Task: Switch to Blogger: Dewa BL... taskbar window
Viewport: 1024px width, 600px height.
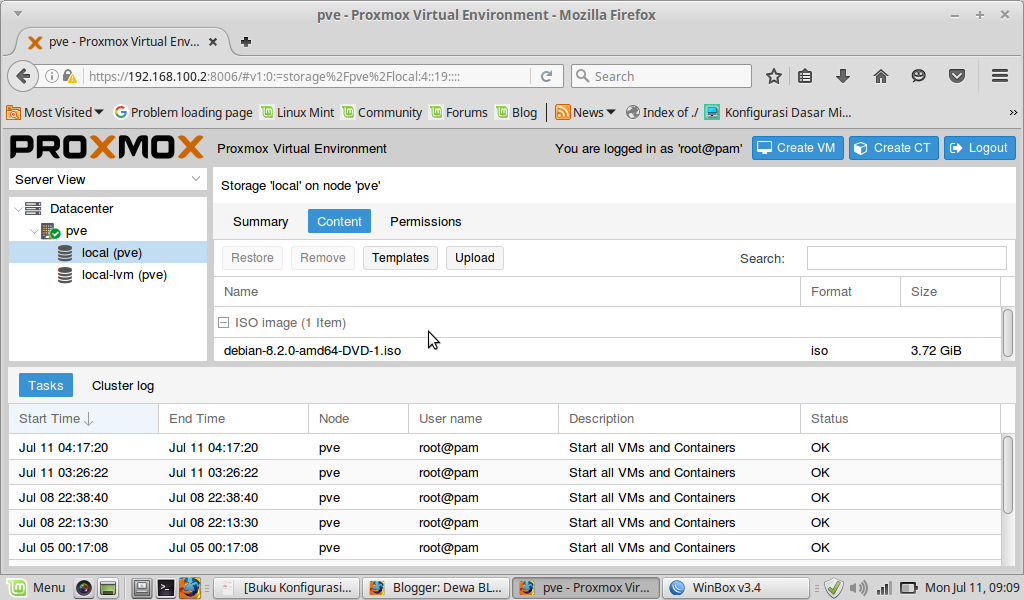Action: pos(436,588)
